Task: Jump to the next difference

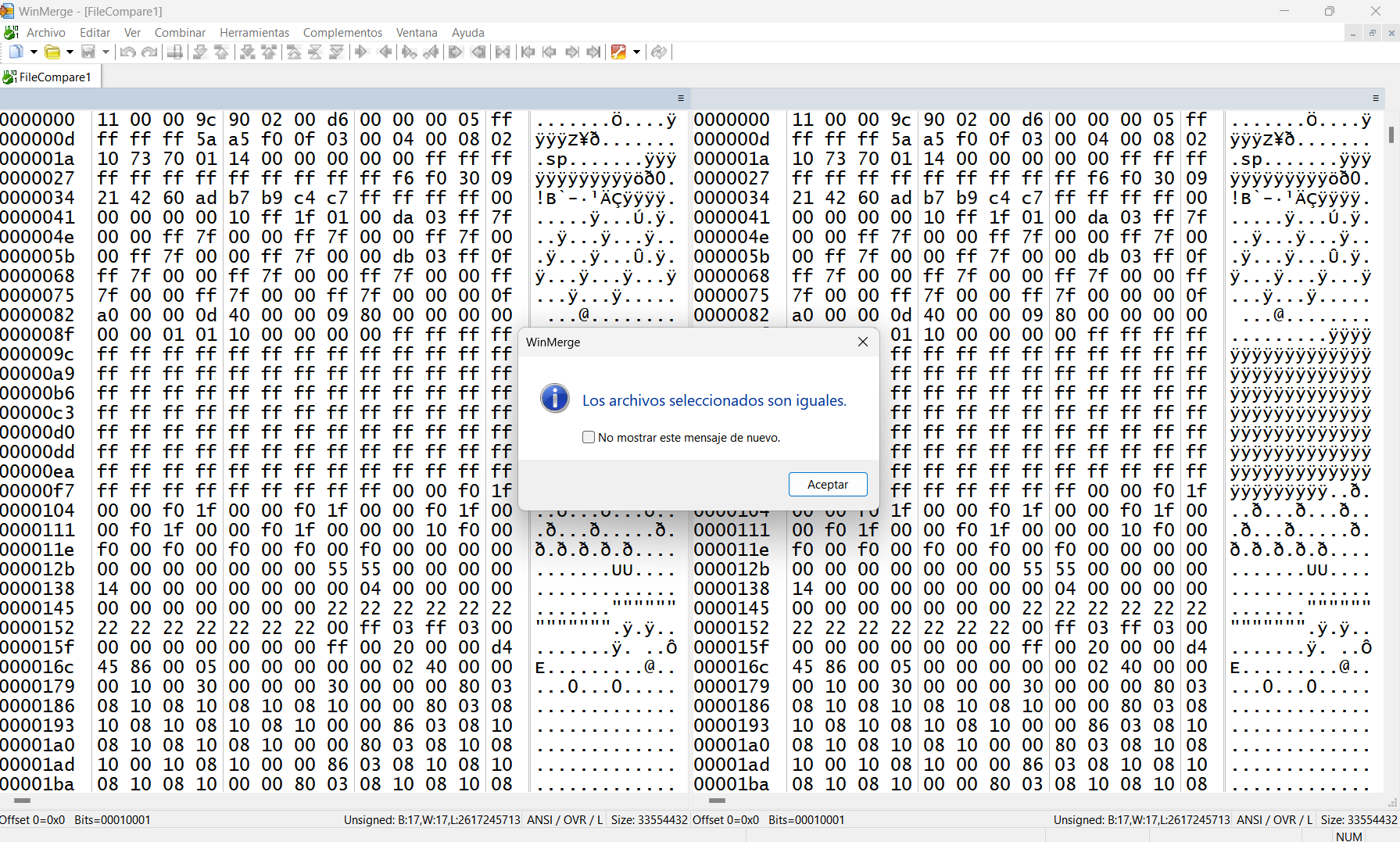Action: (x=200, y=52)
